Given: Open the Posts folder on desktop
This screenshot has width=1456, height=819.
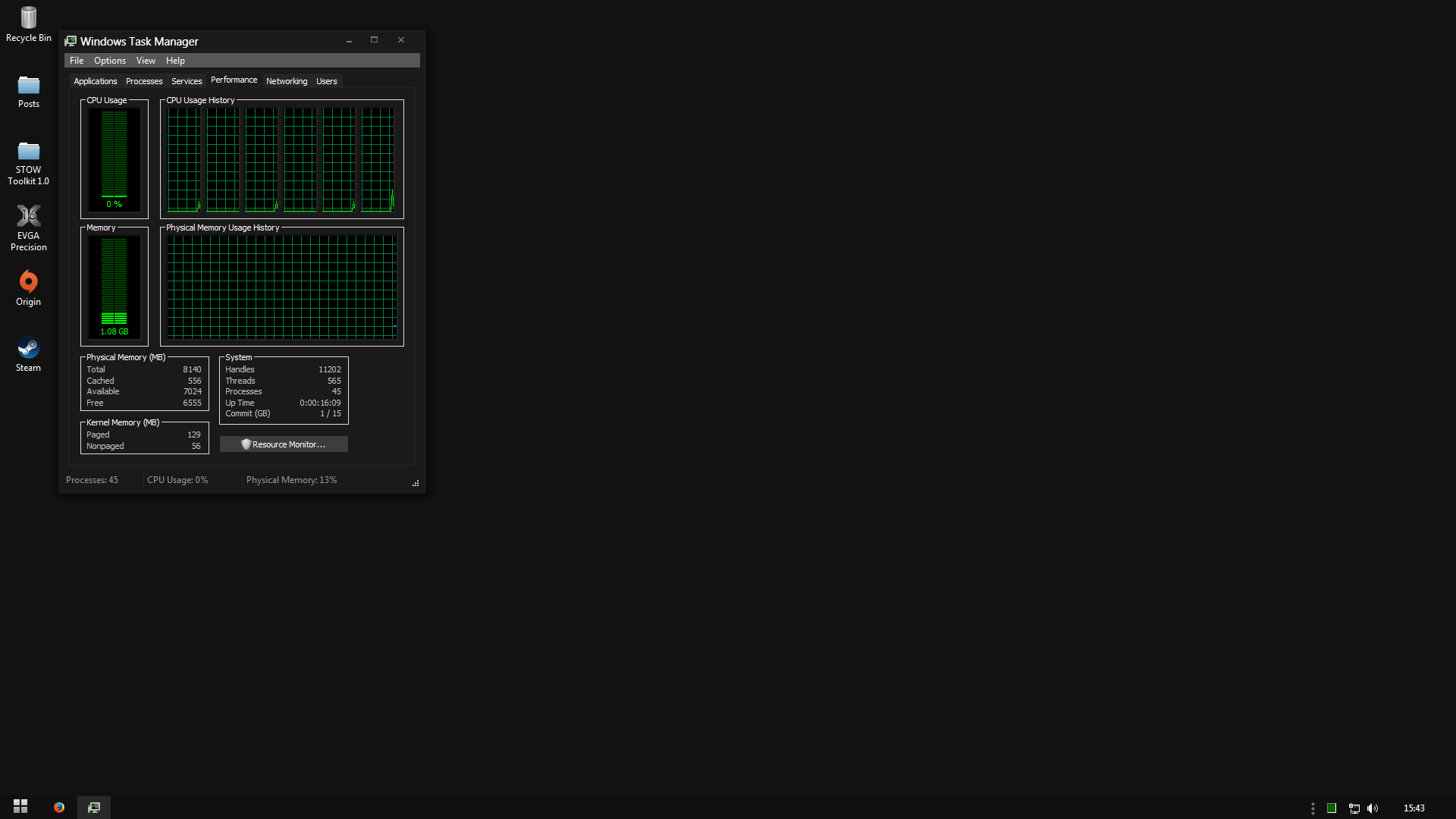Looking at the screenshot, I should [29, 92].
